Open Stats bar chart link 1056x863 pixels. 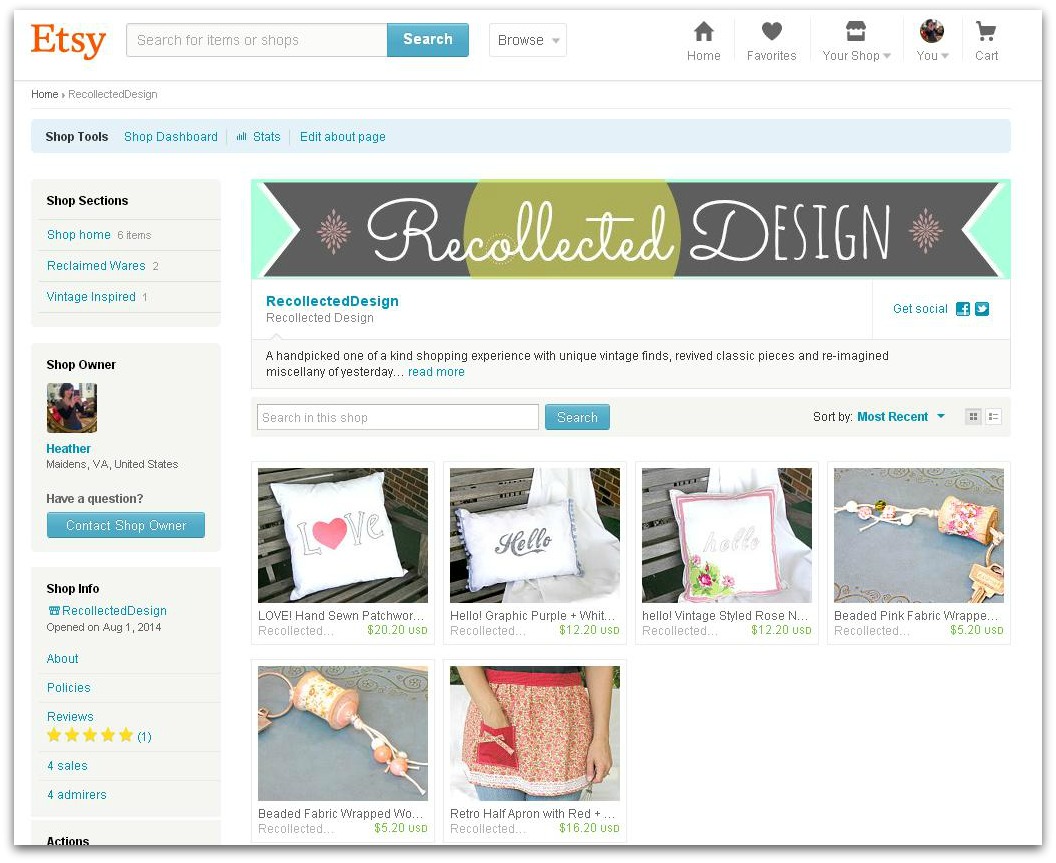click(x=259, y=137)
